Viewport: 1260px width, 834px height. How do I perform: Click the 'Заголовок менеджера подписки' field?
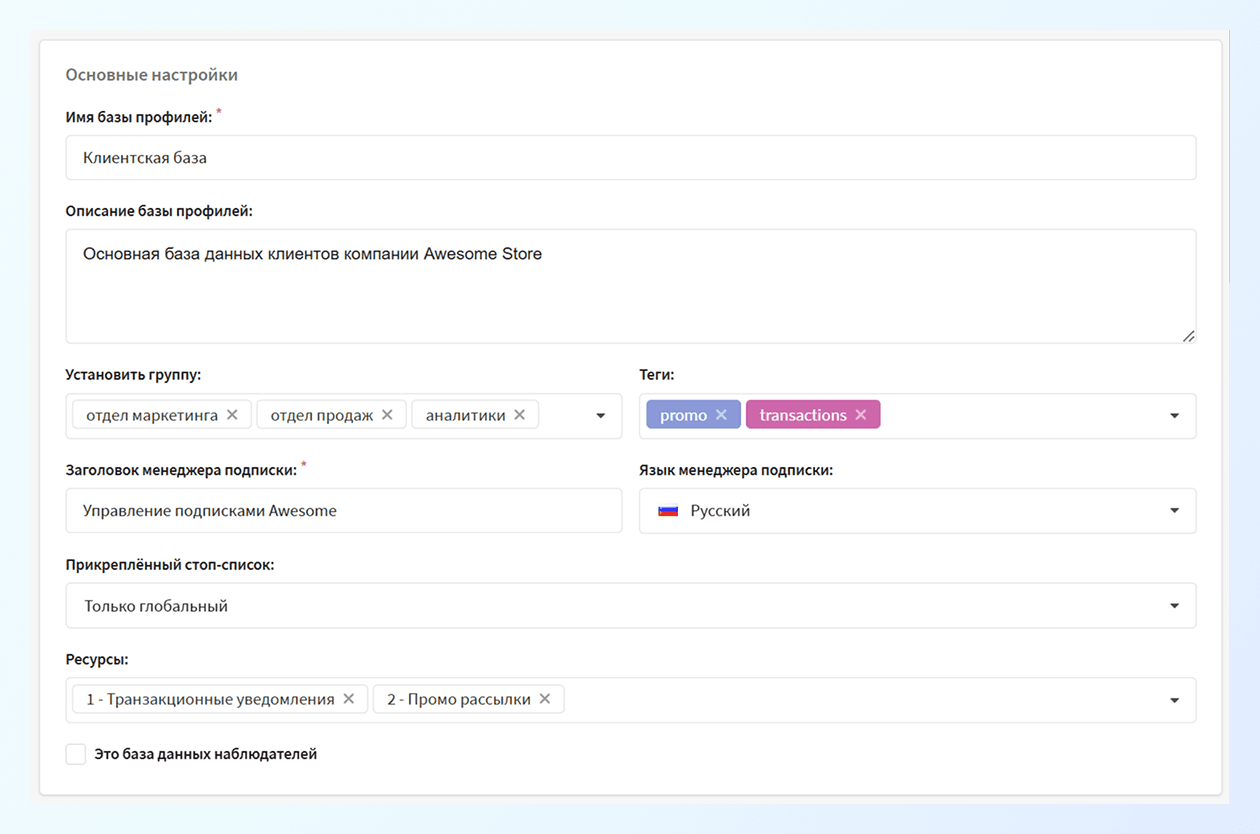(343, 511)
